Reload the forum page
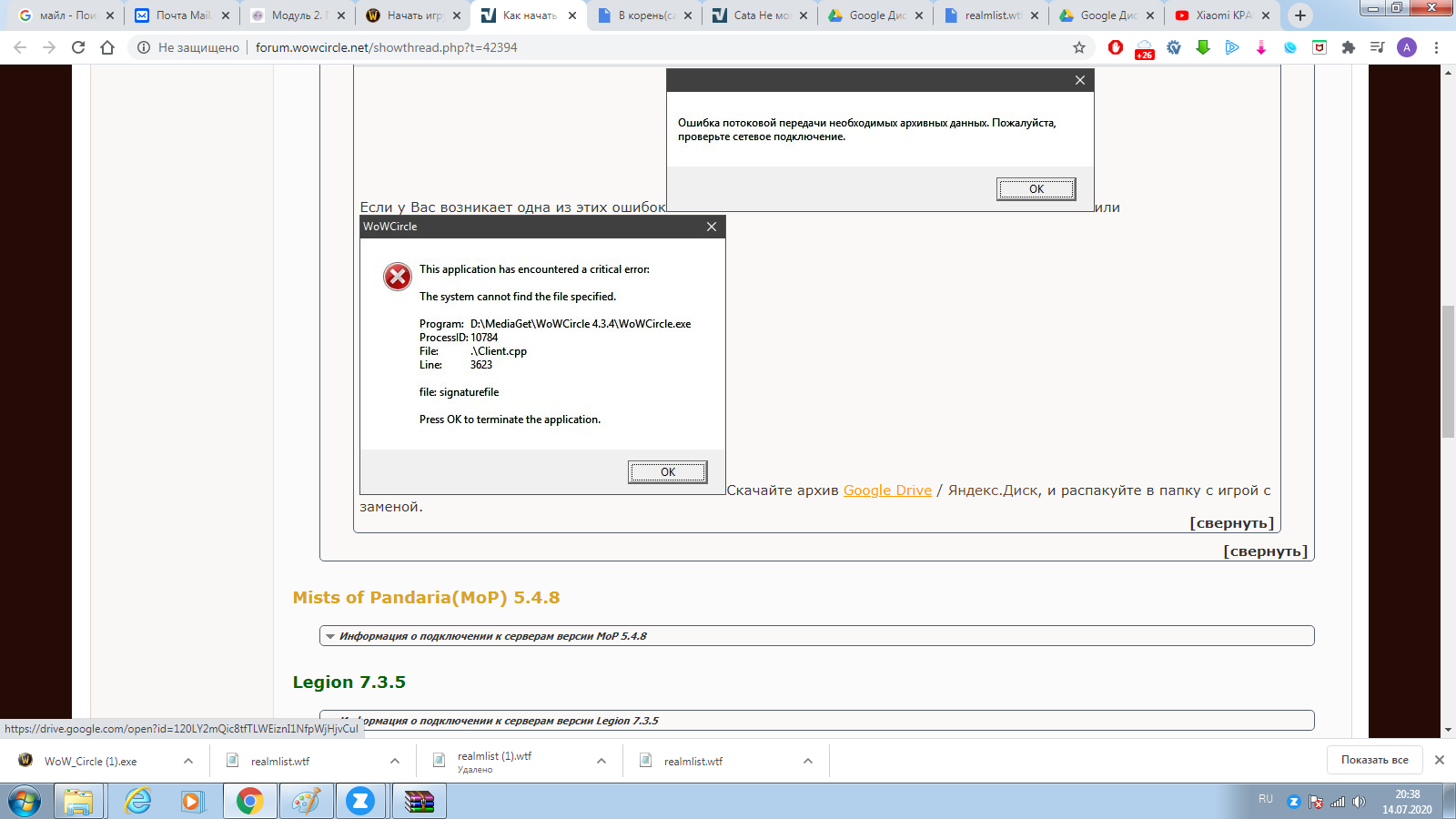The width and height of the screenshot is (1456, 819). click(x=78, y=47)
